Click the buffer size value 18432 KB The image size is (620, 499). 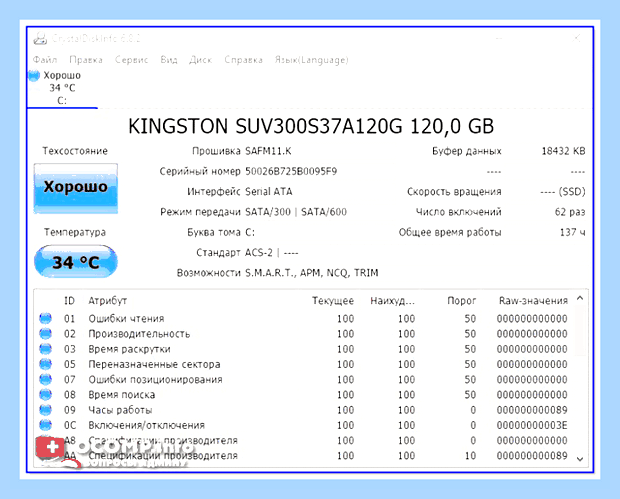tap(563, 151)
